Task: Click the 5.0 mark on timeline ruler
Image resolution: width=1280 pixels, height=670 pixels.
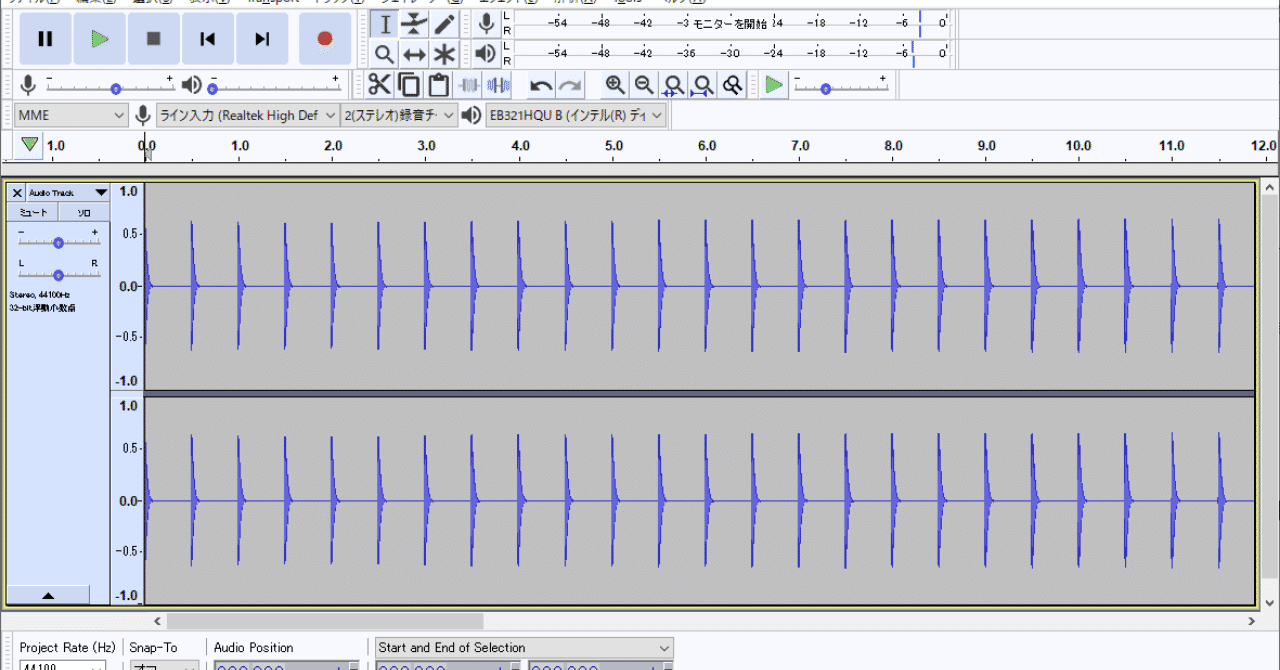Action: click(x=614, y=146)
